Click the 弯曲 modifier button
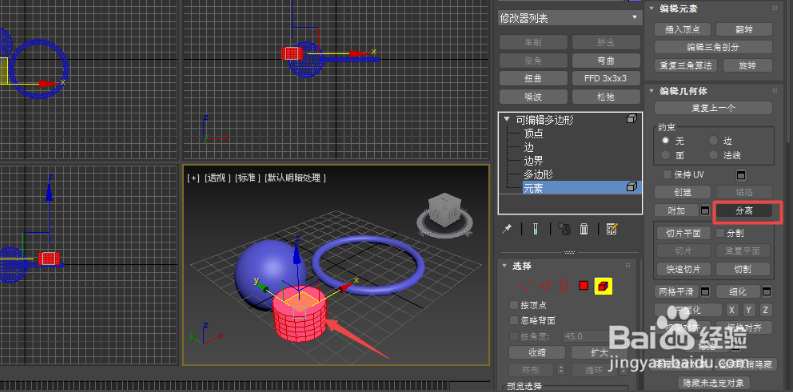The height and width of the screenshot is (392, 793). (605, 60)
